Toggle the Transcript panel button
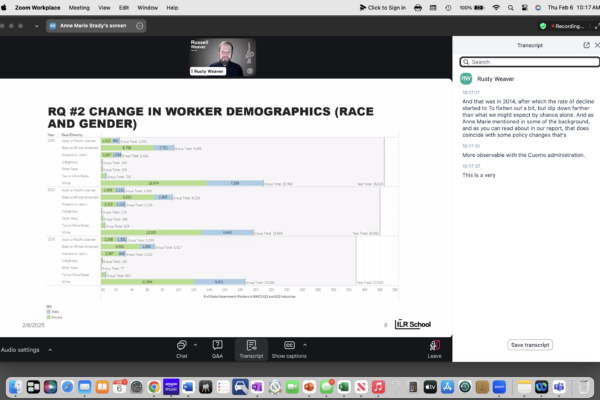Image resolution: width=600 pixels, height=400 pixels. [250, 346]
